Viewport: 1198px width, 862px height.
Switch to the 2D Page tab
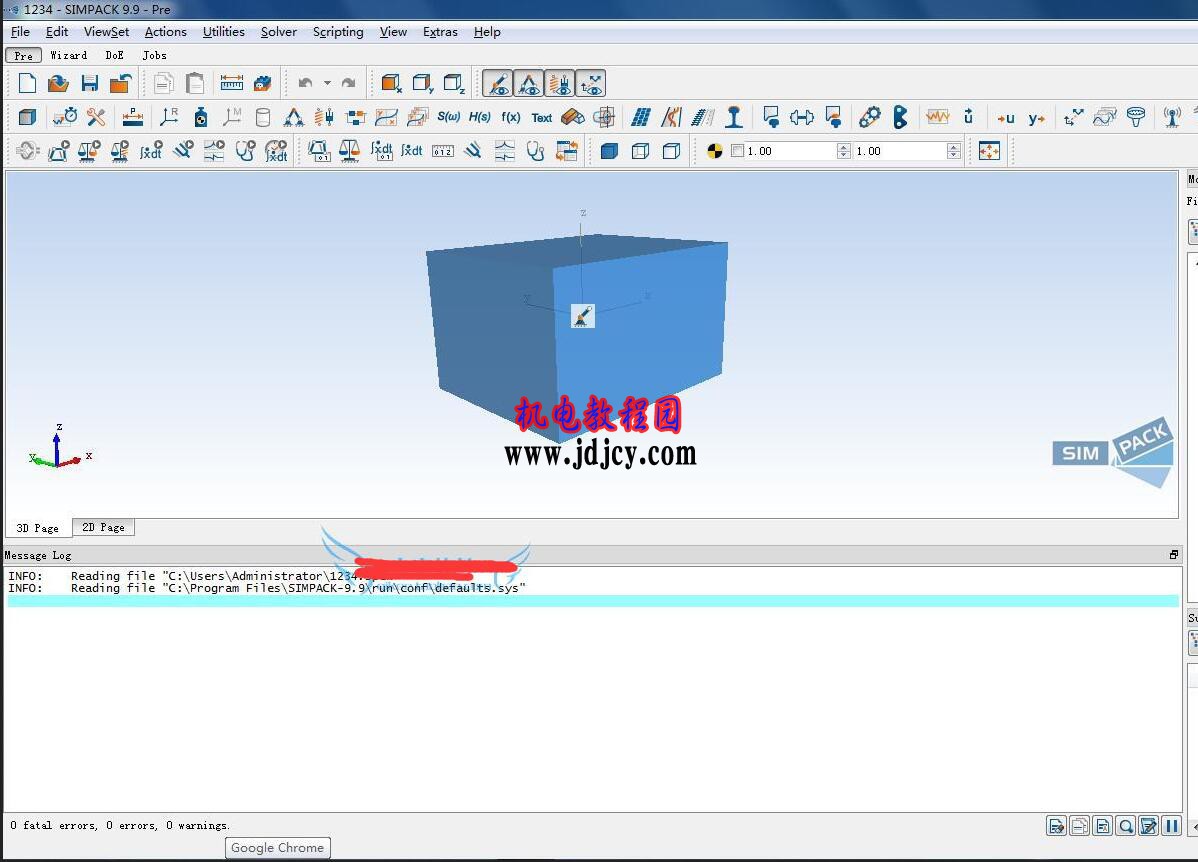point(103,527)
